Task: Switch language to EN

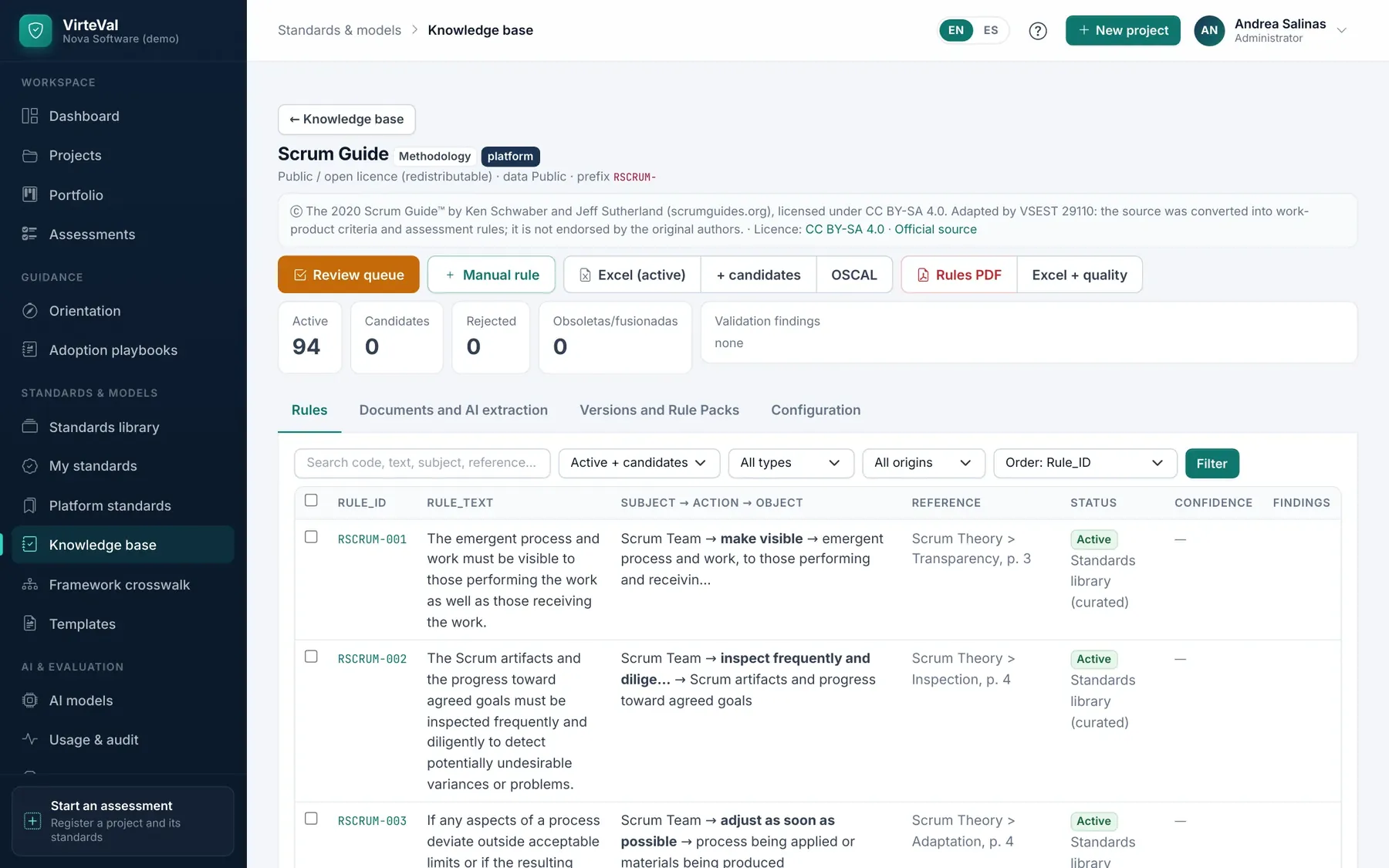Action: [956, 31]
